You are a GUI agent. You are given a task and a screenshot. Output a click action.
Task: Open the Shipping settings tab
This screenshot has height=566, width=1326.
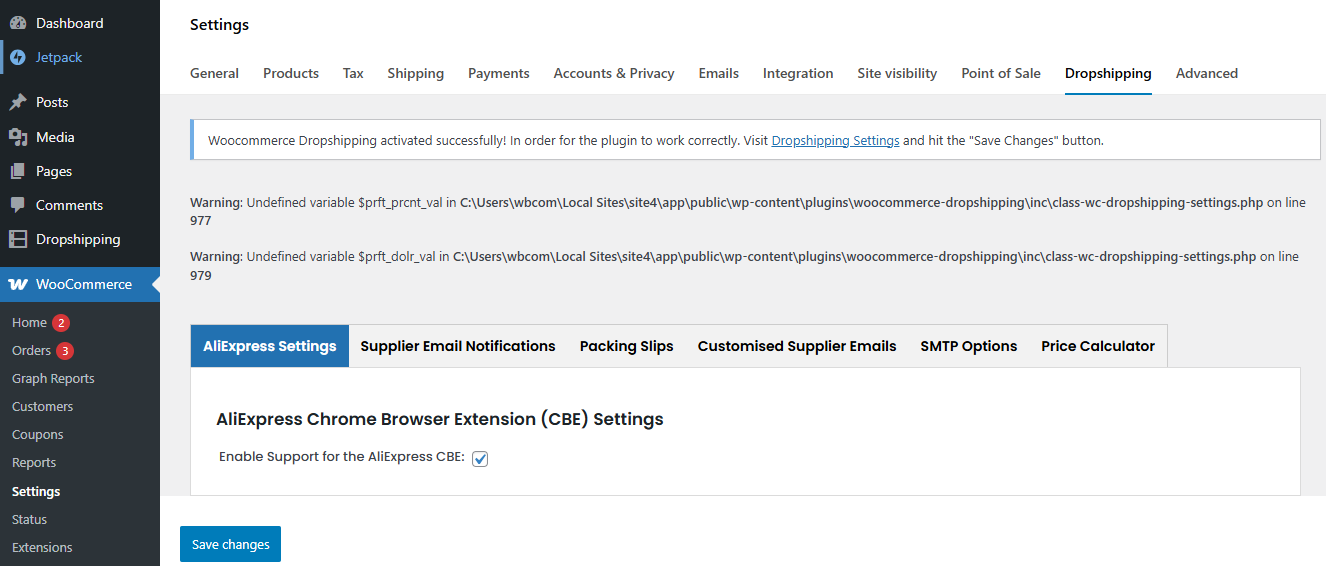pyautogui.click(x=415, y=73)
